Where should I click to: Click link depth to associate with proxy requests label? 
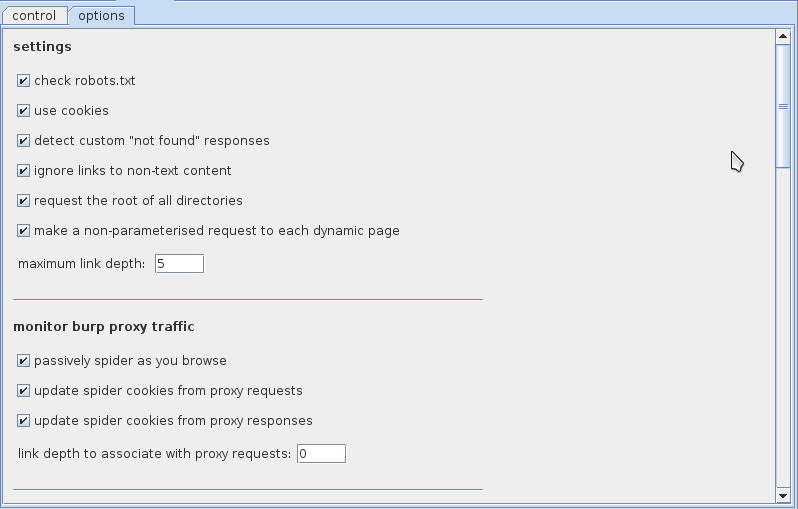pyautogui.click(x=154, y=454)
